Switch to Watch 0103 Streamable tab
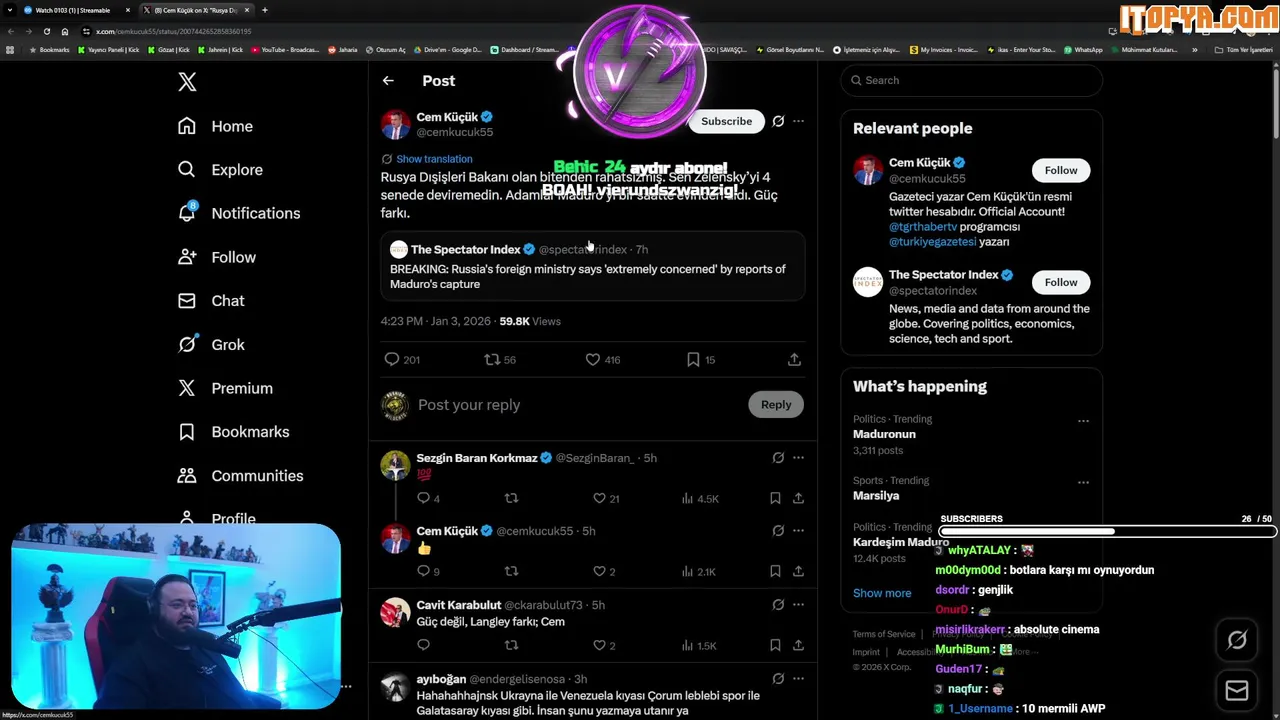 [76, 10]
